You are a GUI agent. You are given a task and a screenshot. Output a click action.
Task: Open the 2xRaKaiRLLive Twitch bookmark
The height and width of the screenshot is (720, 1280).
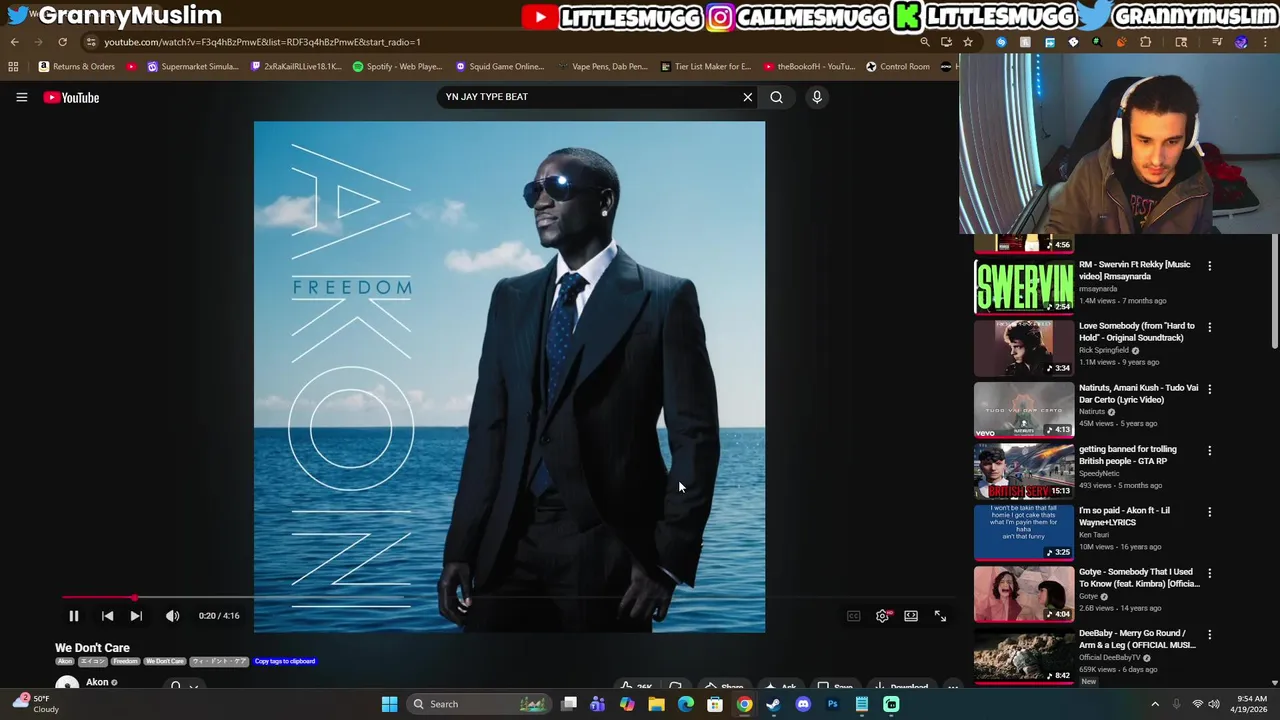[296, 67]
